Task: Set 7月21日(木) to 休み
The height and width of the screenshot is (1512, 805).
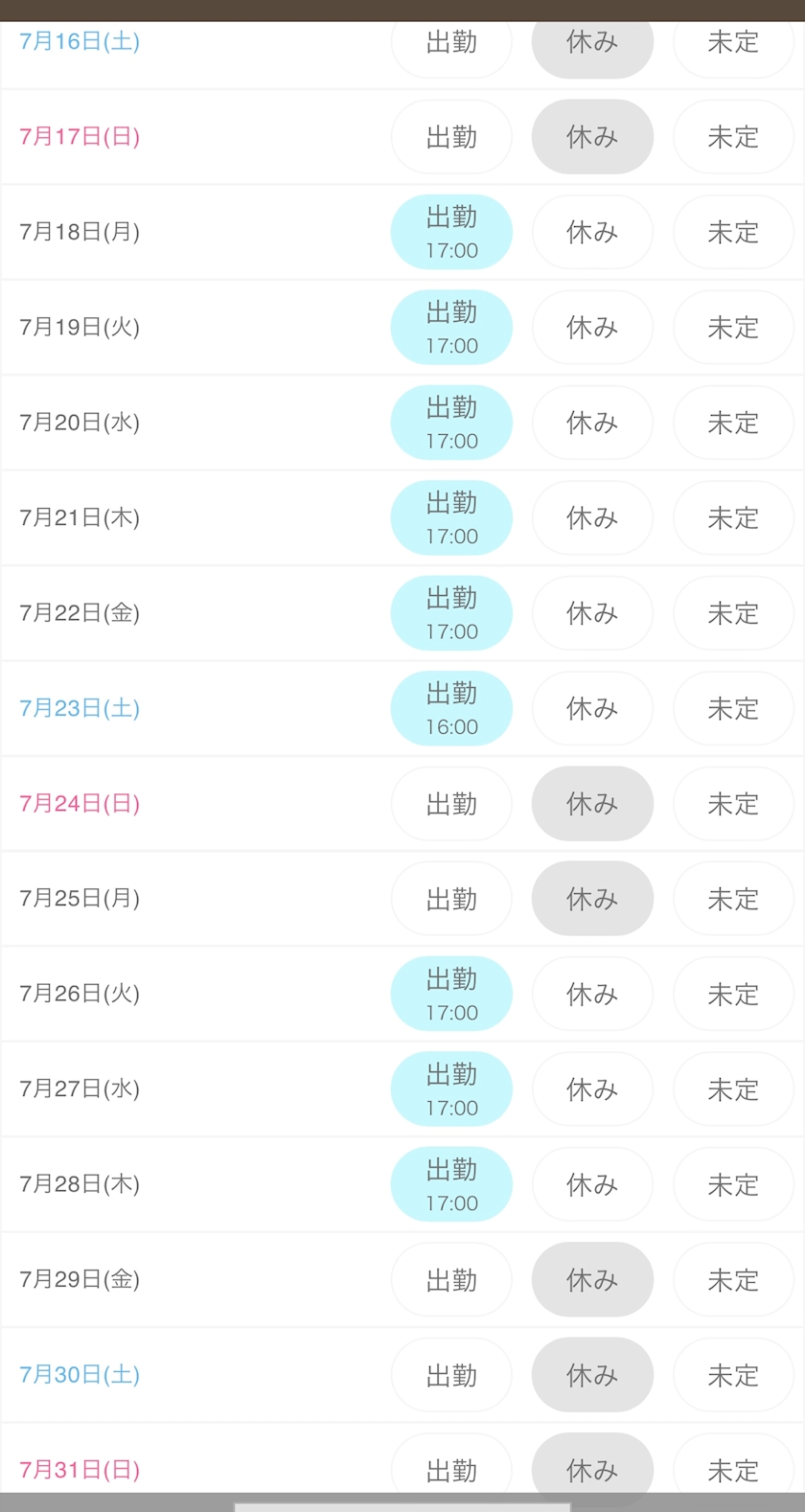Action: (x=592, y=518)
